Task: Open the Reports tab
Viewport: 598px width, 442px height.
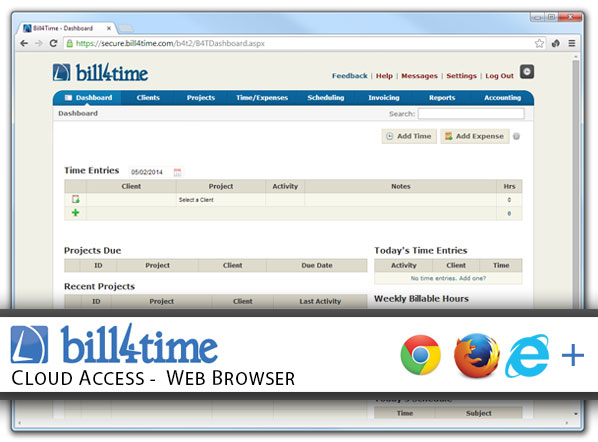Action: [442, 98]
